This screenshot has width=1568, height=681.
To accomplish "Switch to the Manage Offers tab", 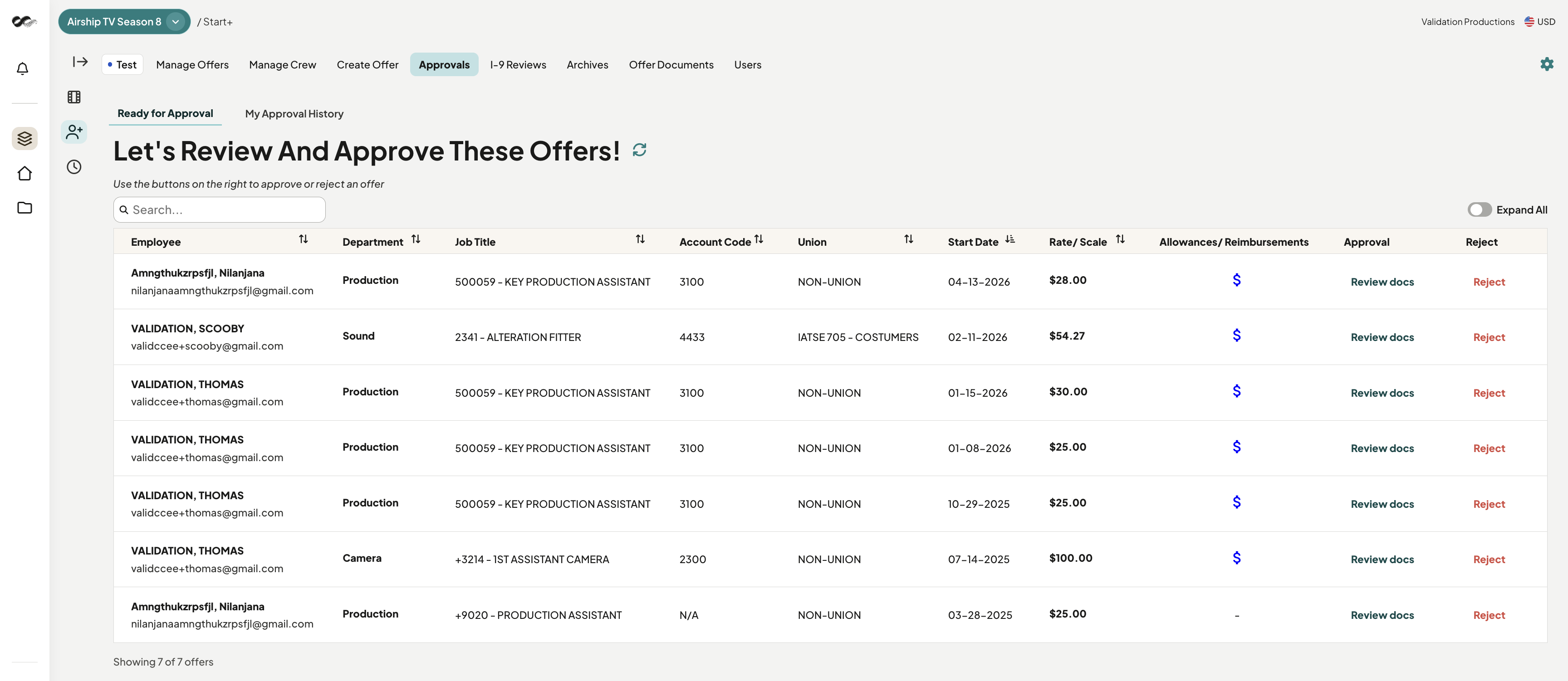I will (x=192, y=64).
